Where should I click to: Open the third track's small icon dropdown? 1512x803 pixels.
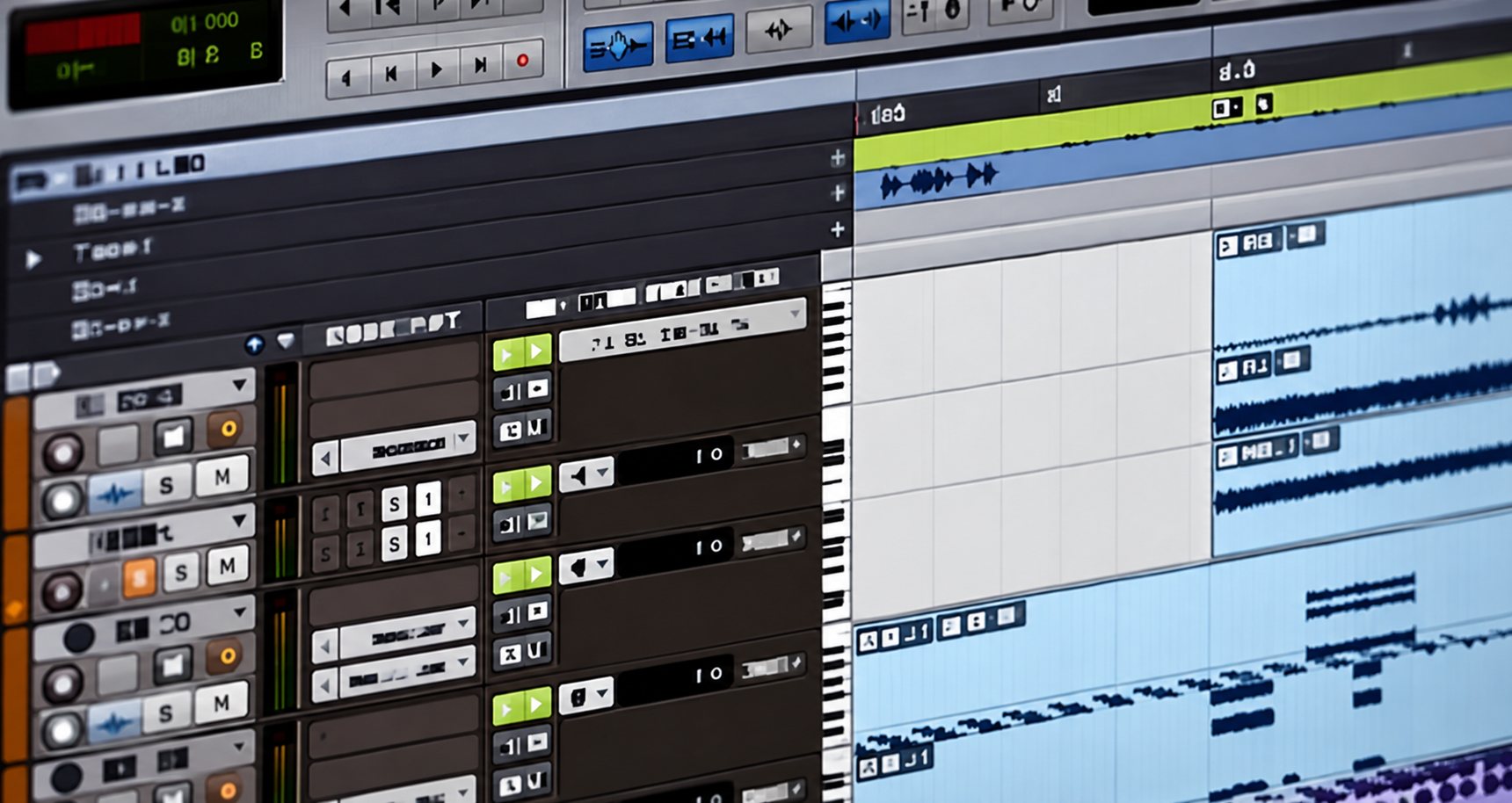click(x=586, y=566)
